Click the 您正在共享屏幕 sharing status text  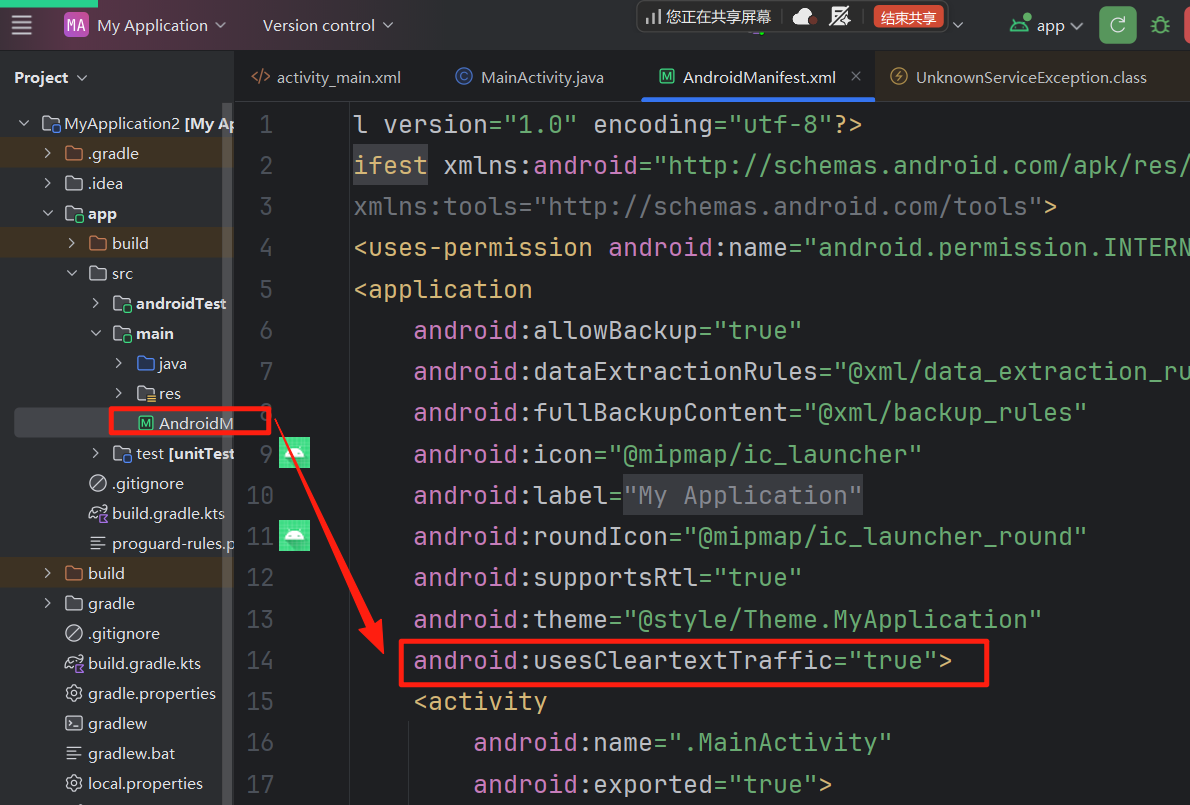718,17
